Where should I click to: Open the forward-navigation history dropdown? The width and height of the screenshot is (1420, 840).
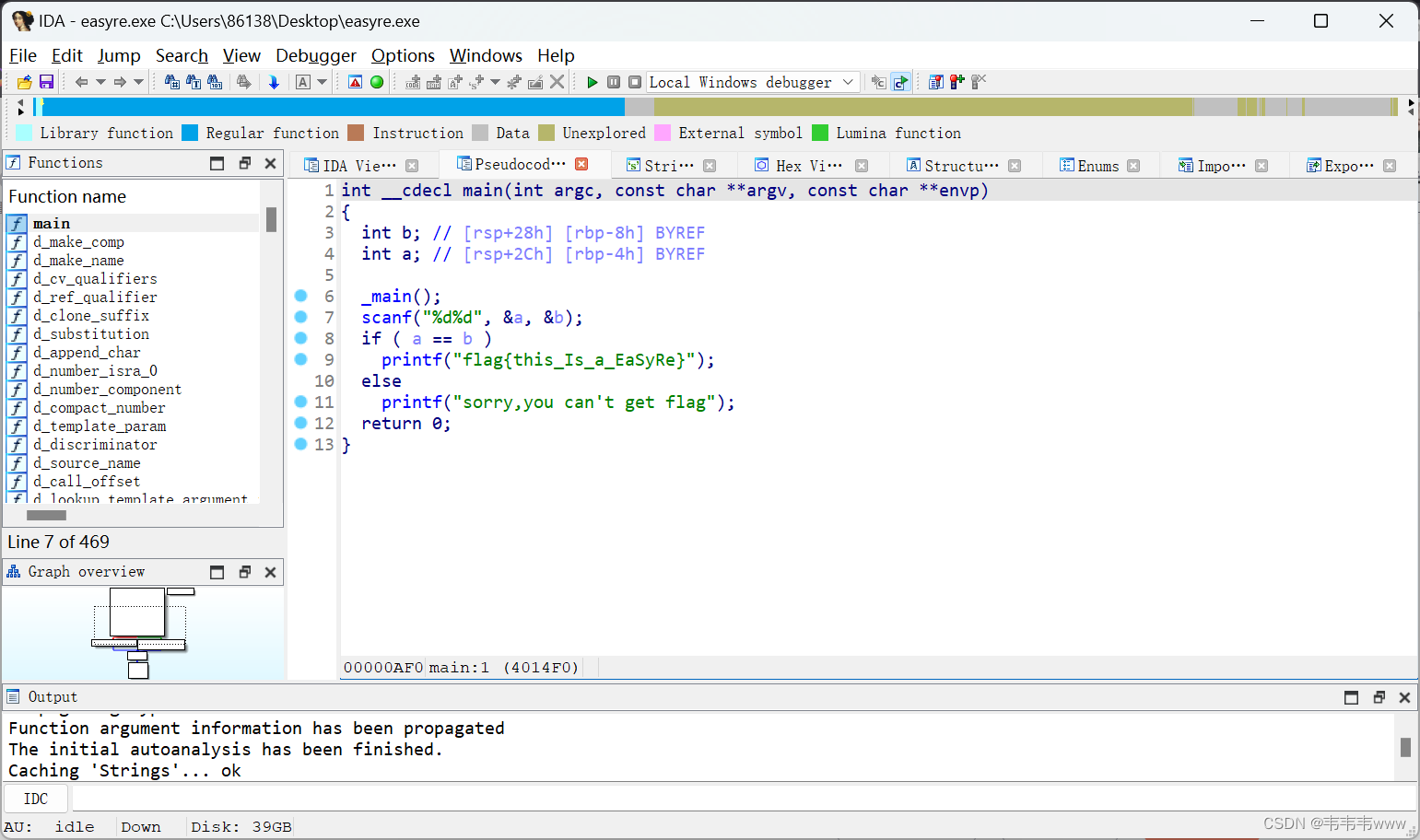pos(139,82)
